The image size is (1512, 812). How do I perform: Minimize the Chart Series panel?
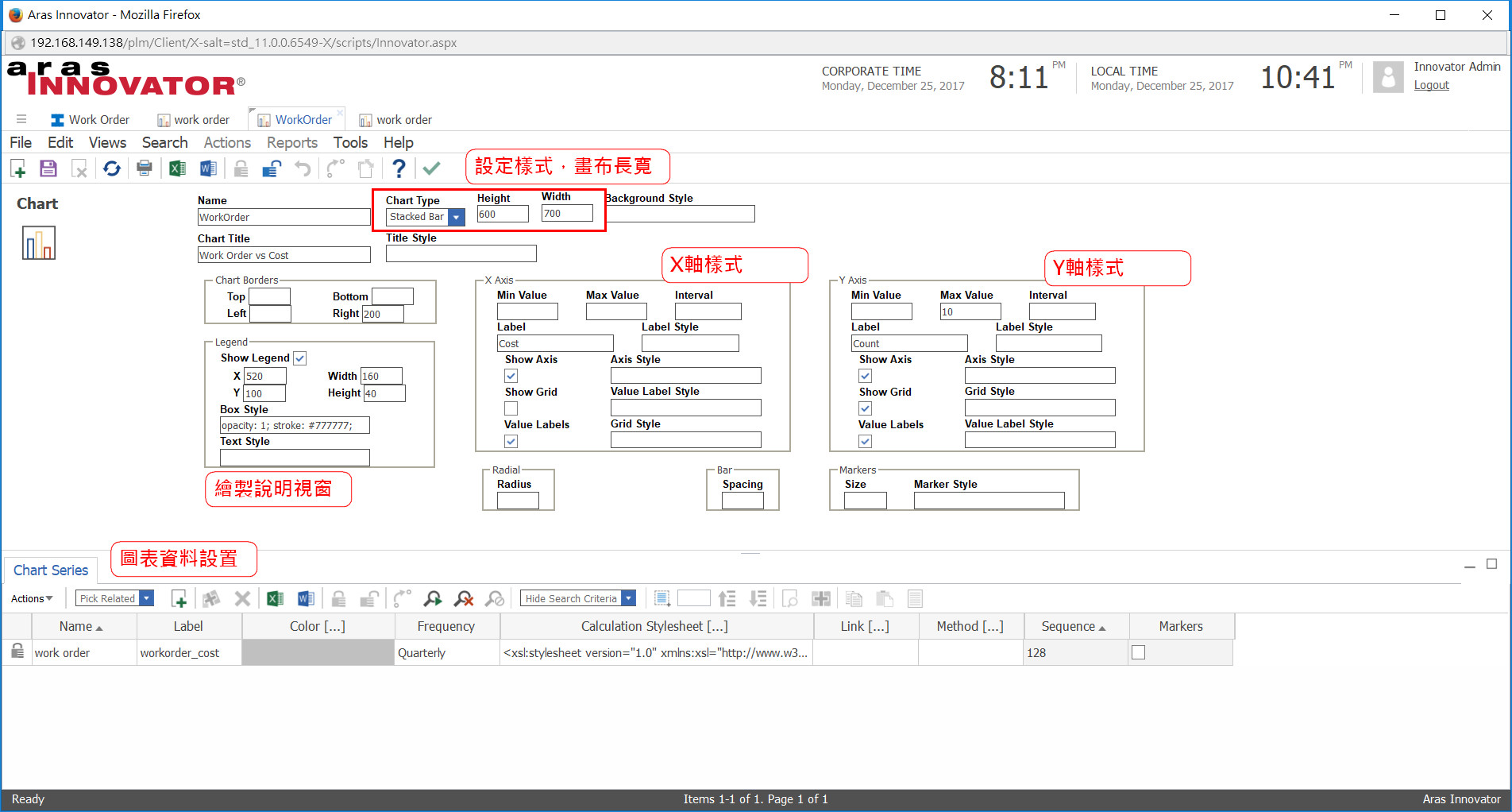1470,566
